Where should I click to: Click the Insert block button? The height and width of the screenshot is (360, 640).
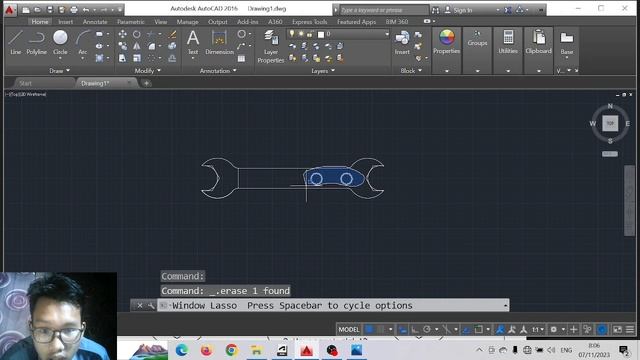[x=402, y=42]
